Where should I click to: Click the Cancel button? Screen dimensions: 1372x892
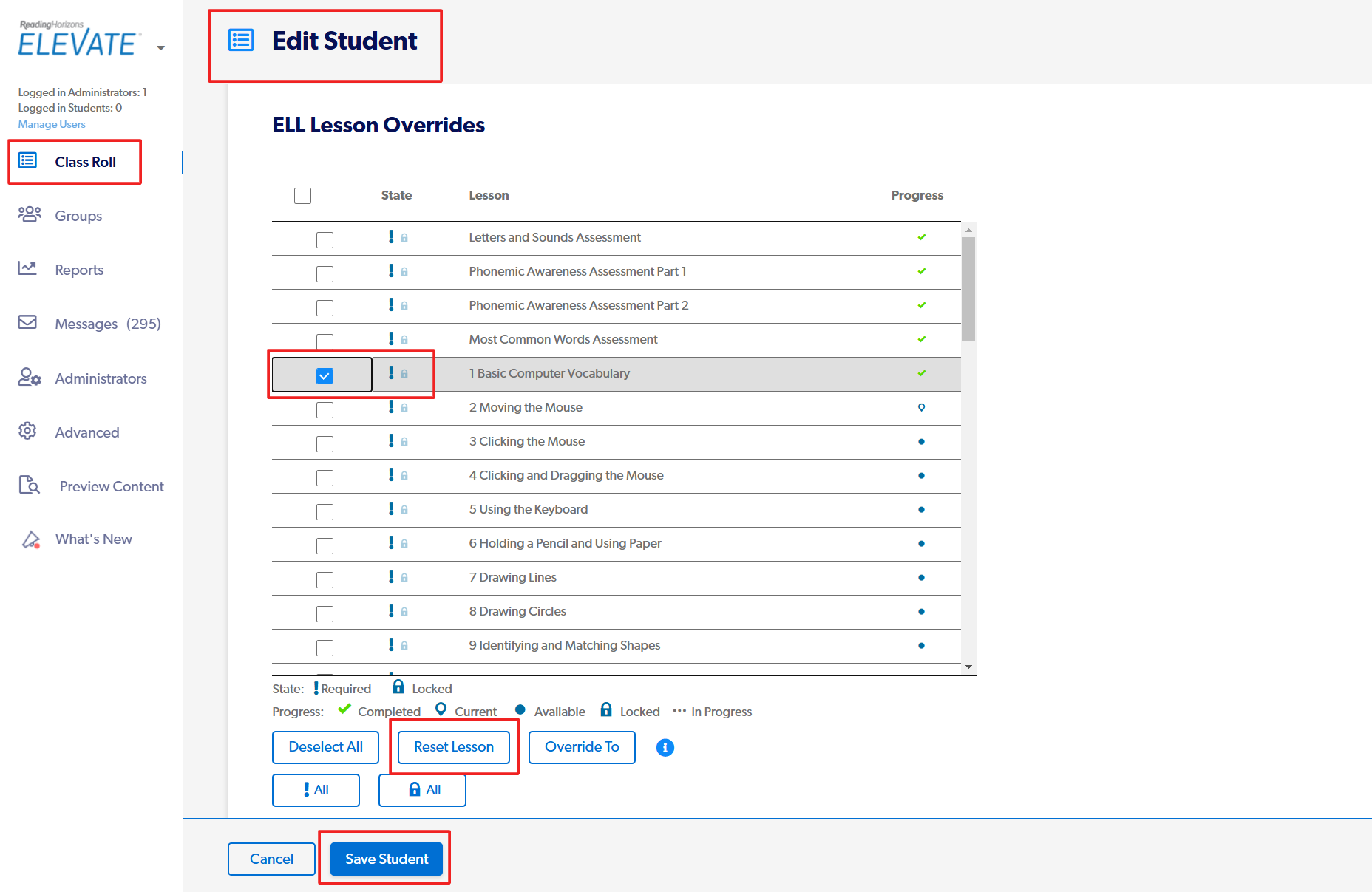271,859
